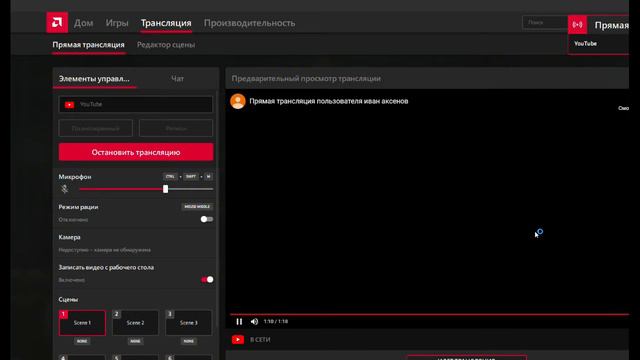Click the NONE hotkey under Scene 1

point(82,341)
